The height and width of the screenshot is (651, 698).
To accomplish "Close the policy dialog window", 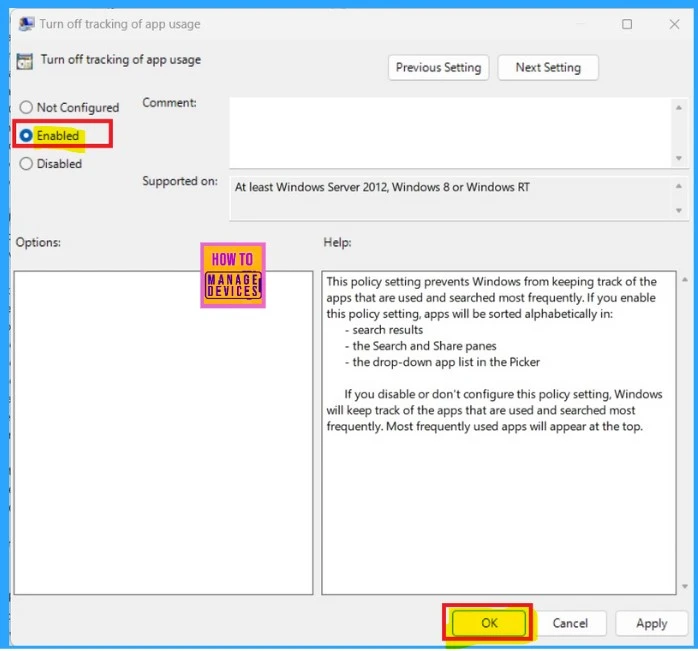I will pyautogui.click(x=674, y=24).
